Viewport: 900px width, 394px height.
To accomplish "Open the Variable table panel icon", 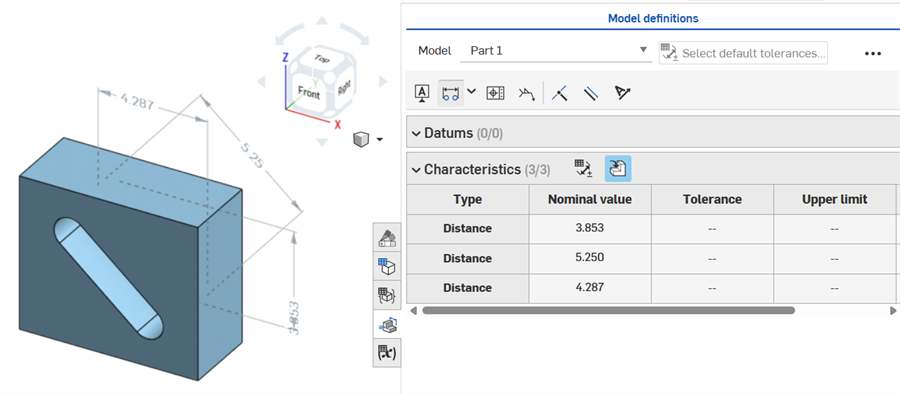I will pyautogui.click(x=387, y=354).
